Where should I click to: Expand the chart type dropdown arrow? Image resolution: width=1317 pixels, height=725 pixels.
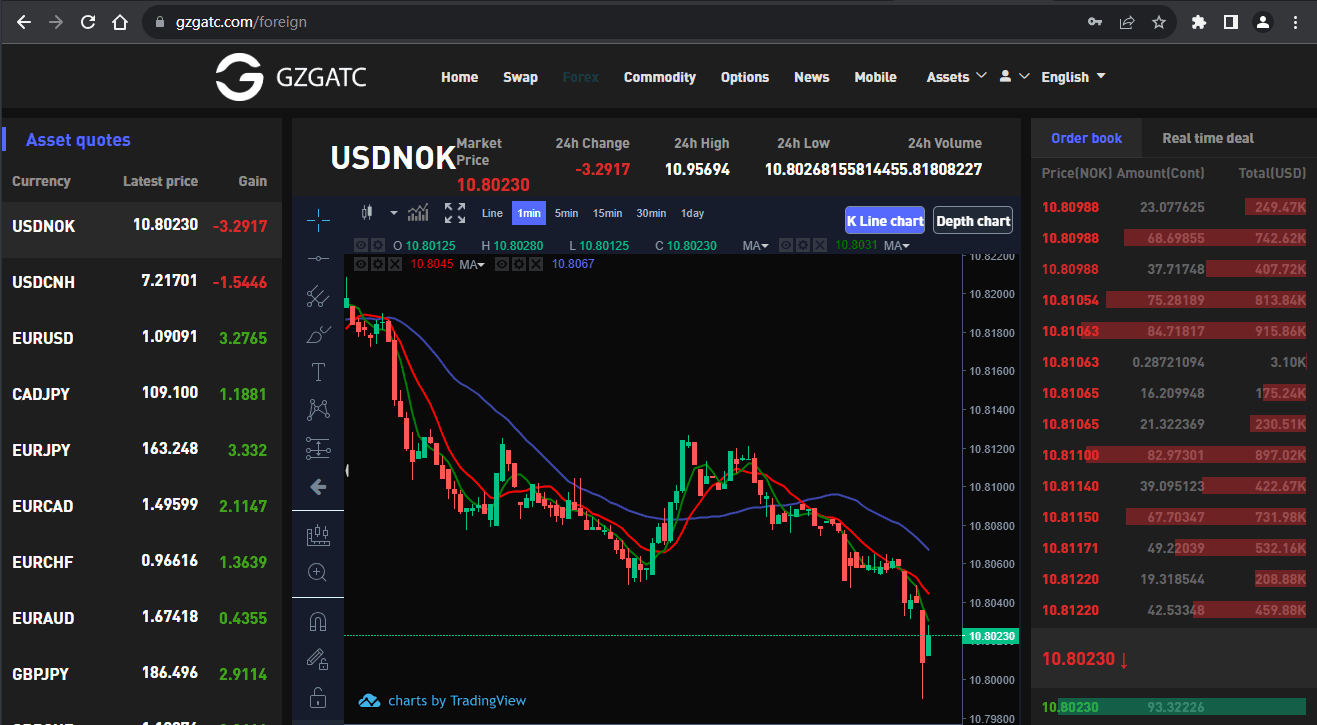point(394,213)
